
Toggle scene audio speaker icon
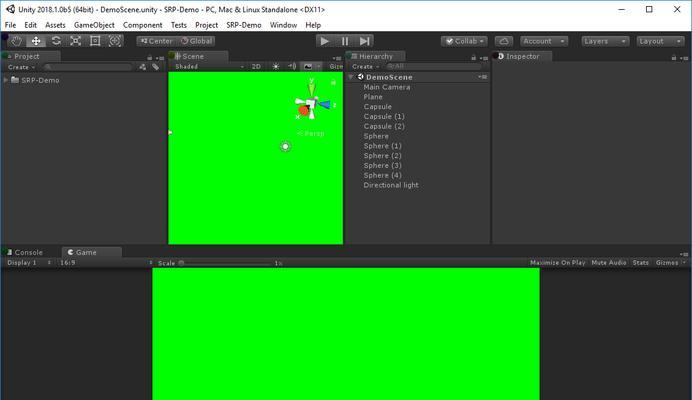[x=292, y=67]
